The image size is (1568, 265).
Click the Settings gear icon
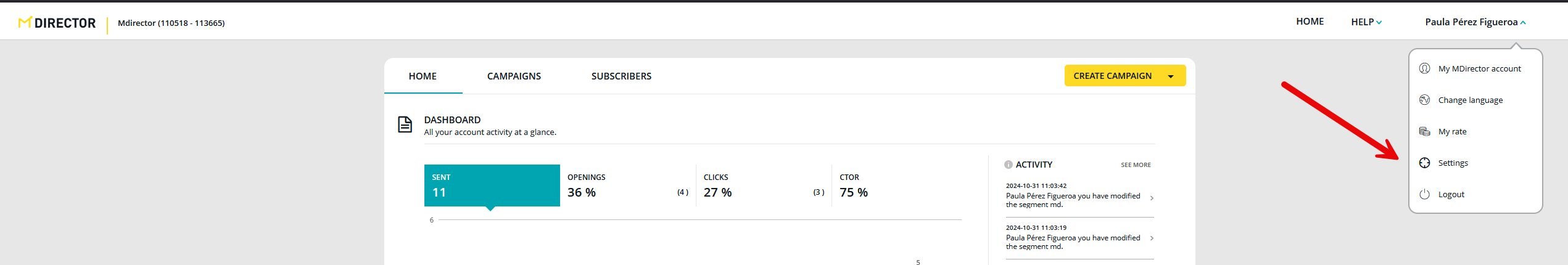(1424, 163)
